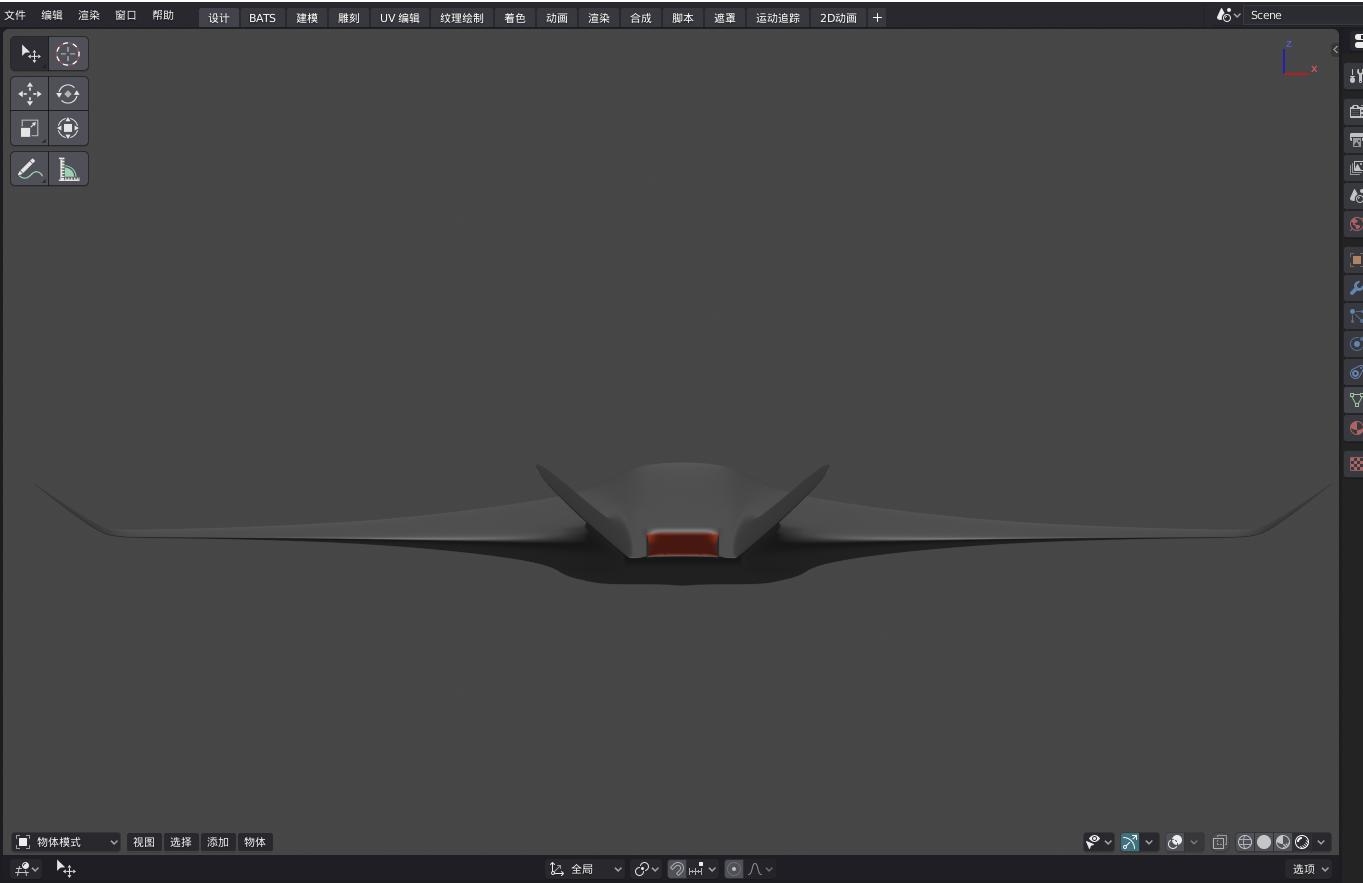
Task: Switch to rendered viewport shading
Action: point(1302,842)
